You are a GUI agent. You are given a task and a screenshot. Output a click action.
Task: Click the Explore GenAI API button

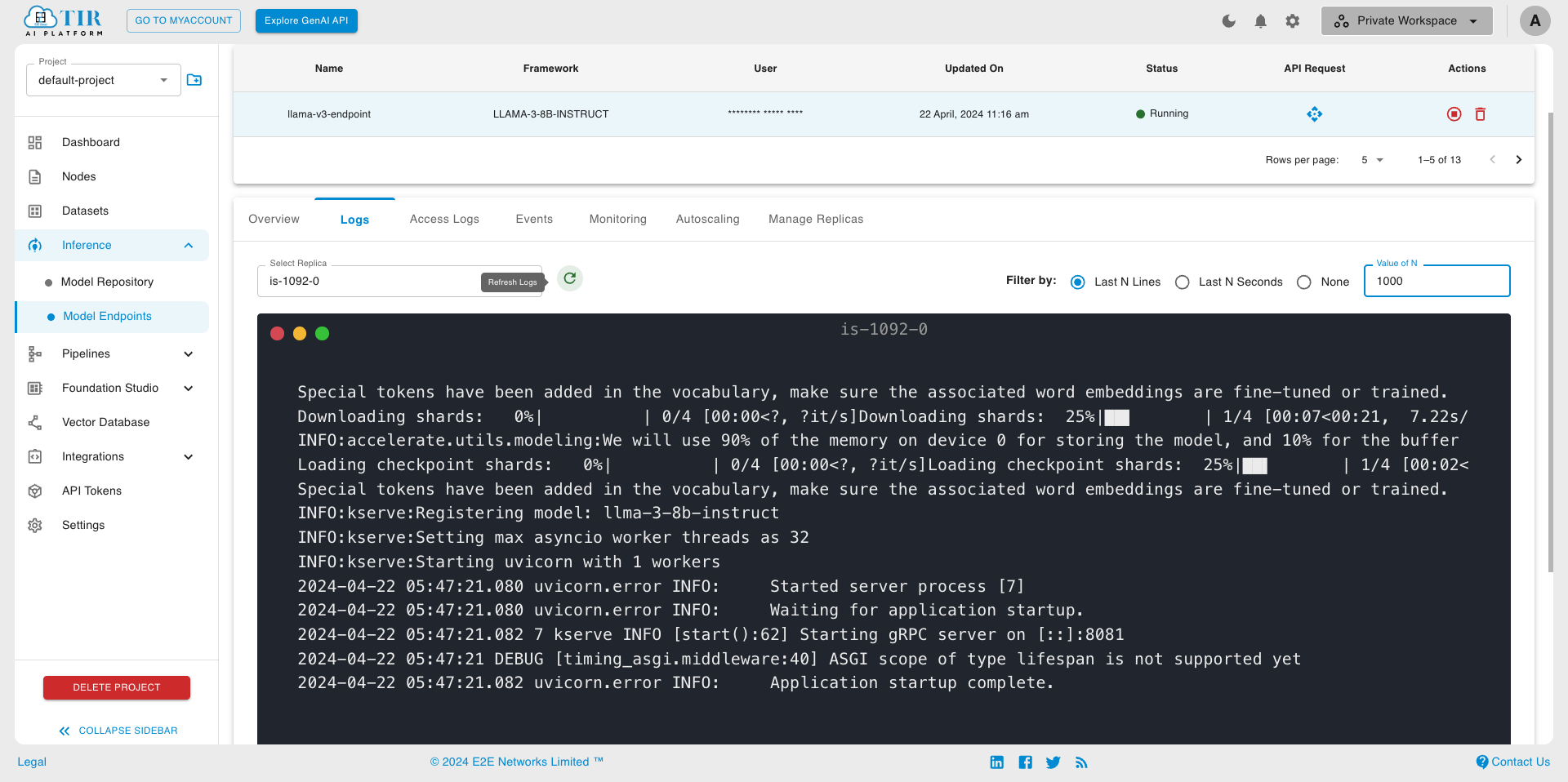[306, 20]
